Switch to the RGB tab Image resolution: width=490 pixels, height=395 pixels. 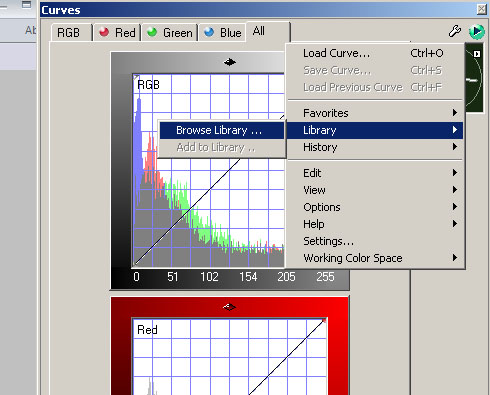point(71,33)
